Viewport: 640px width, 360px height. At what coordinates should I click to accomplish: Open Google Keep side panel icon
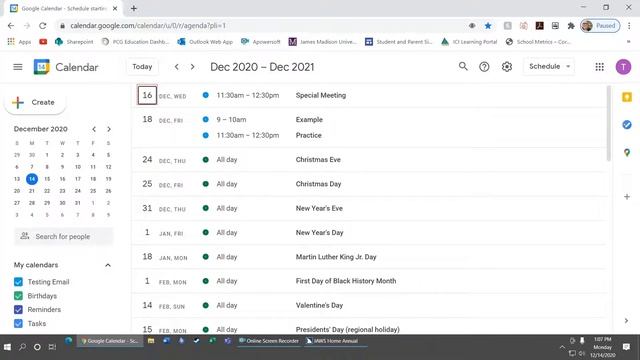click(627, 97)
